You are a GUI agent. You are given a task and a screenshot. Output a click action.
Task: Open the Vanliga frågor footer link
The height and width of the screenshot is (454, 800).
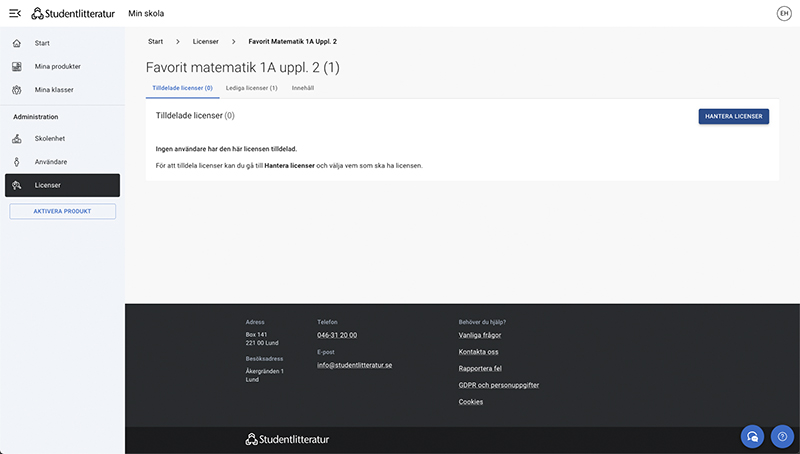pos(480,335)
